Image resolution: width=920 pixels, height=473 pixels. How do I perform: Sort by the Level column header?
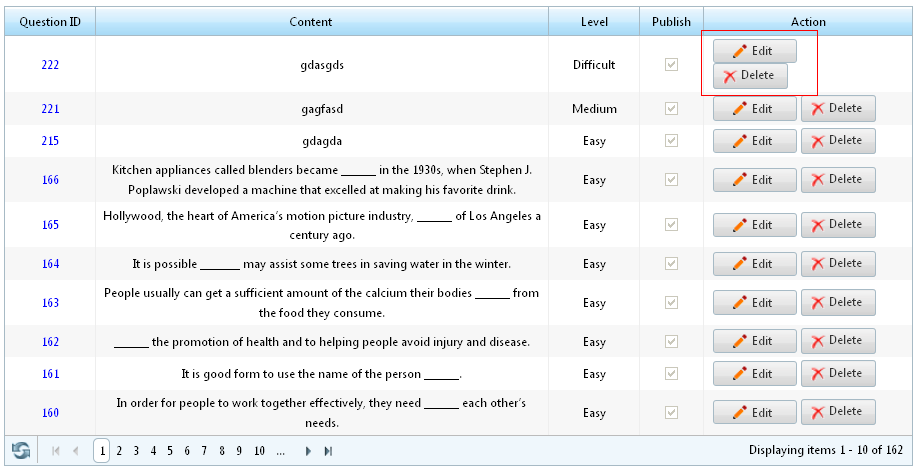point(594,22)
